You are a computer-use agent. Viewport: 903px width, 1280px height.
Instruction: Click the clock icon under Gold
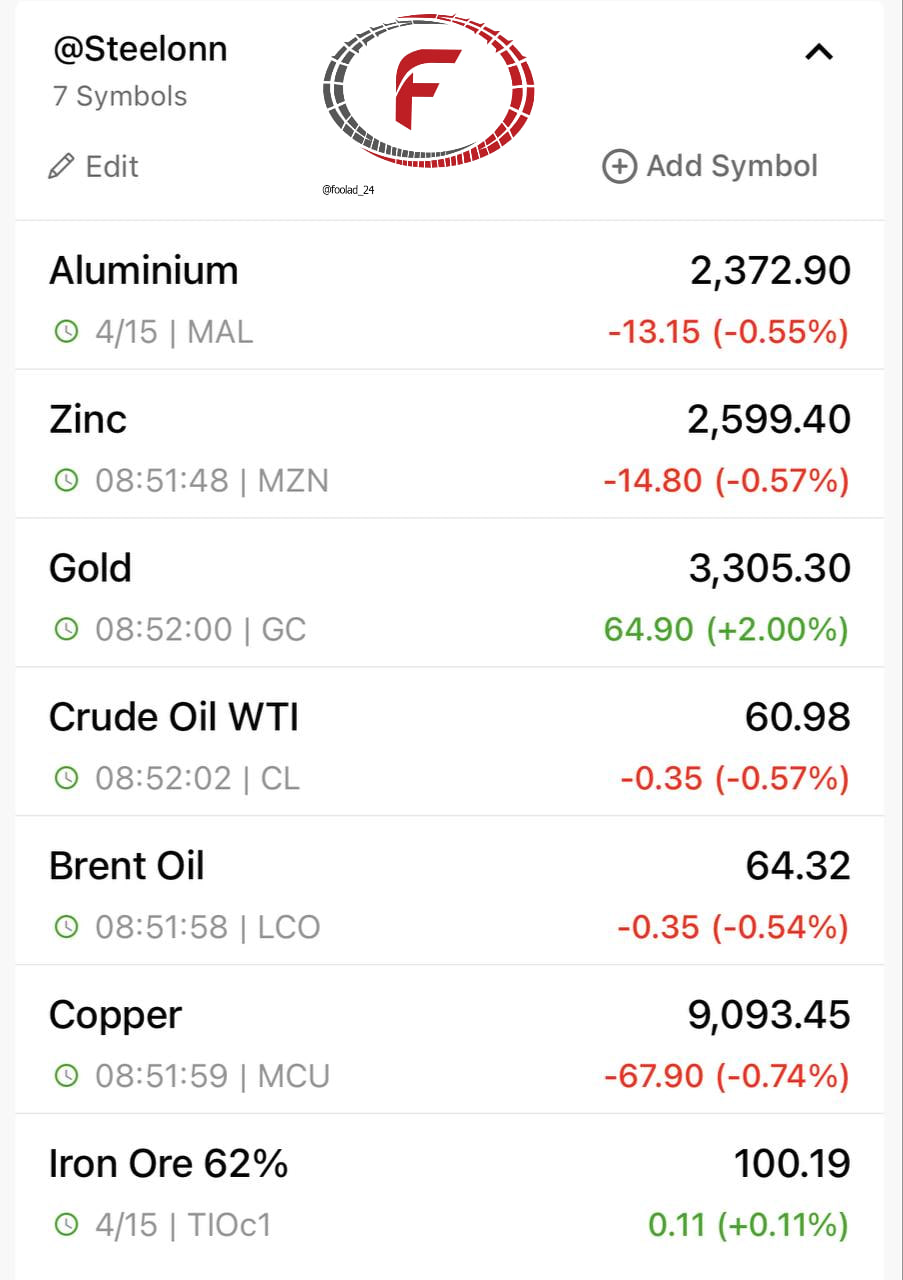[x=66, y=630]
